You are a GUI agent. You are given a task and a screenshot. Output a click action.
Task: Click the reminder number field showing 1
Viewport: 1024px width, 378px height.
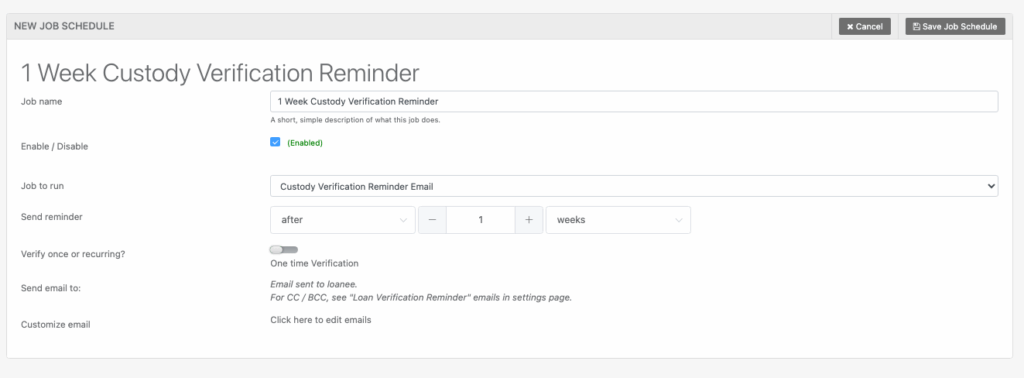[x=481, y=220]
